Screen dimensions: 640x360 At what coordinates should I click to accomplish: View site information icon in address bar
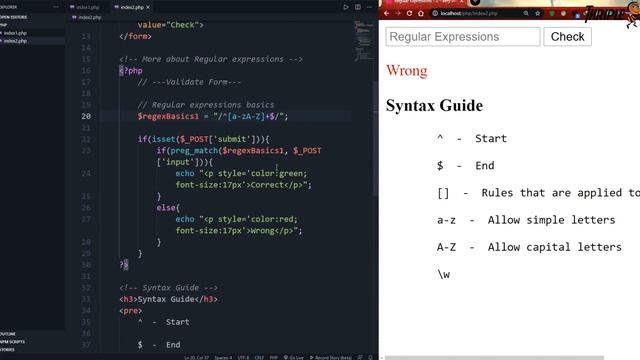click(x=435, y=13)
